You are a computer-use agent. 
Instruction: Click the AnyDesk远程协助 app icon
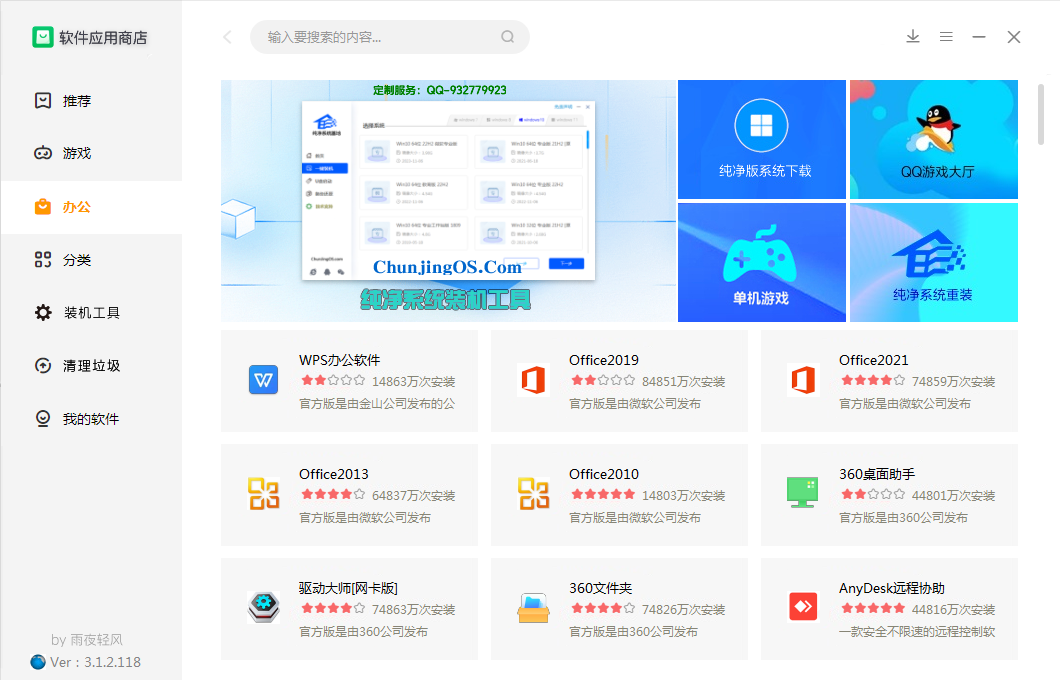click(x=803, y=606)
